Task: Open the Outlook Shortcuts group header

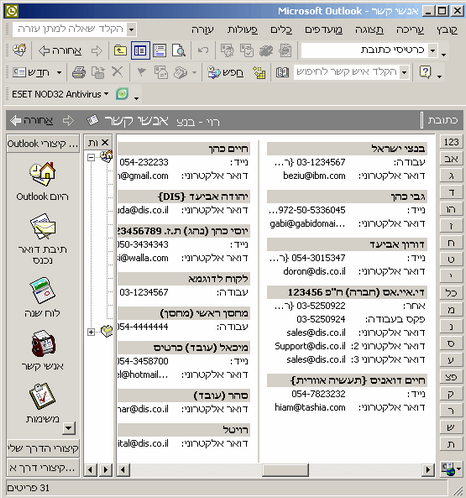Action: click(43, 143)
